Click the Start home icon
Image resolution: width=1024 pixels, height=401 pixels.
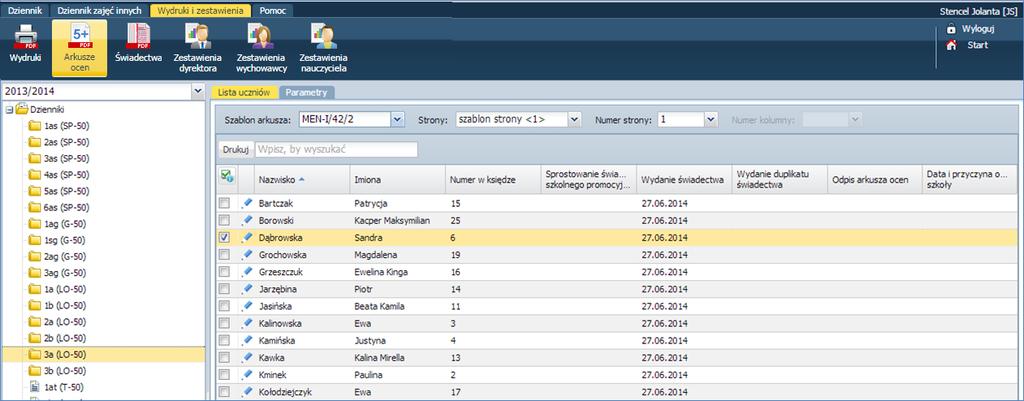click(951, 45)
